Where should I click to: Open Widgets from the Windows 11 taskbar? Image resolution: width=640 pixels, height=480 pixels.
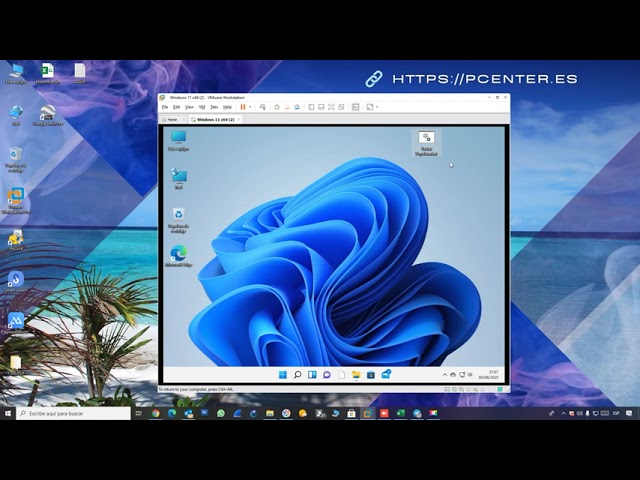point(312,375)
